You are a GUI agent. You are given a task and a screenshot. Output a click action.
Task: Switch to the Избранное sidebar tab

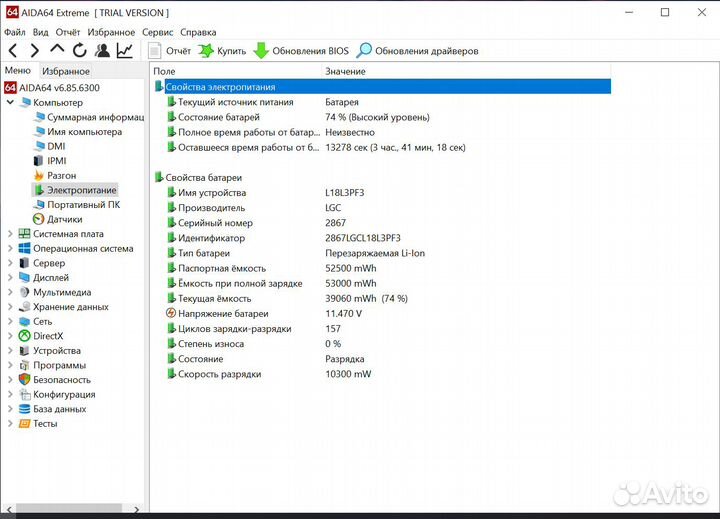click(66, 71)
